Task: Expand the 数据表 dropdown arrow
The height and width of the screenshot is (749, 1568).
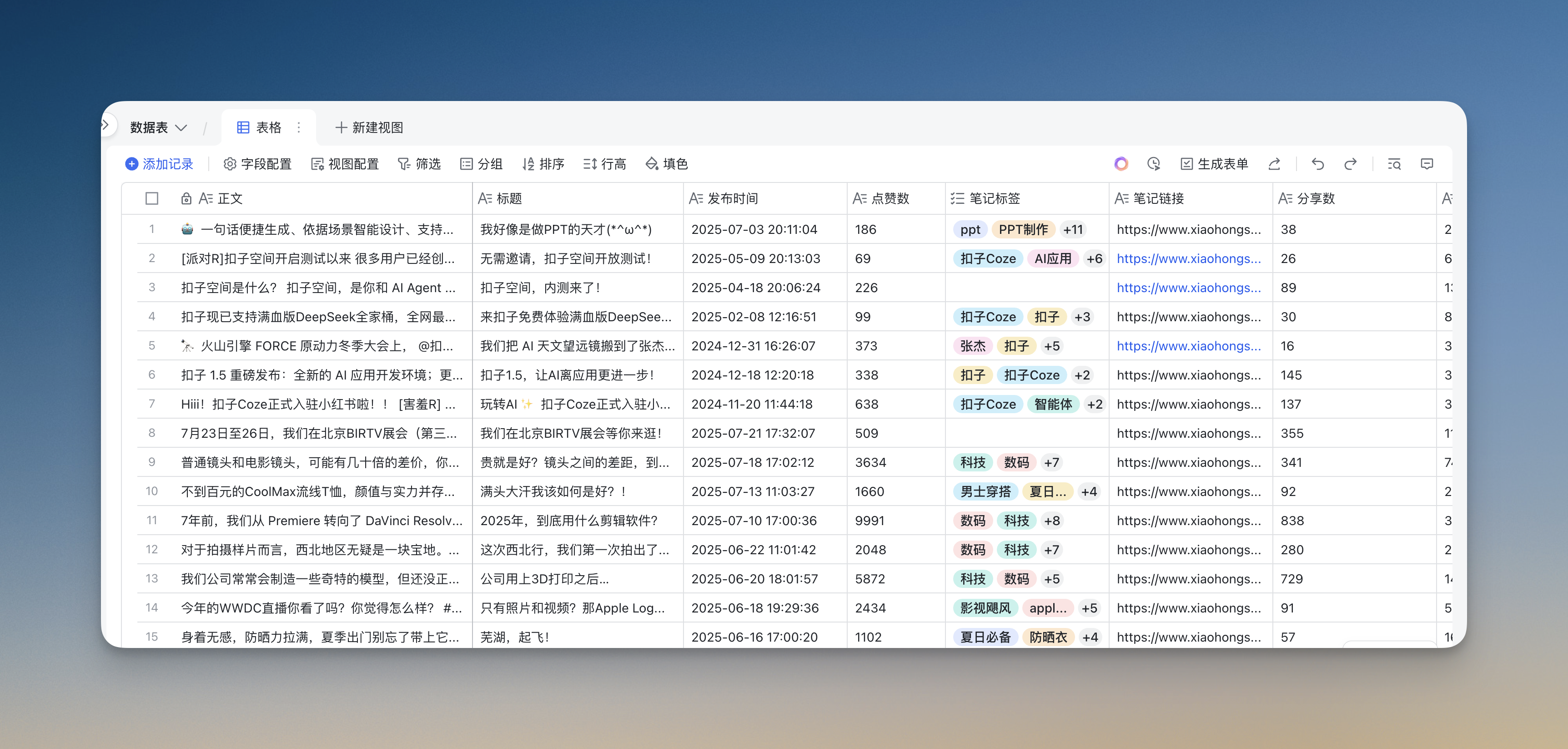Action: coord(181,128)
